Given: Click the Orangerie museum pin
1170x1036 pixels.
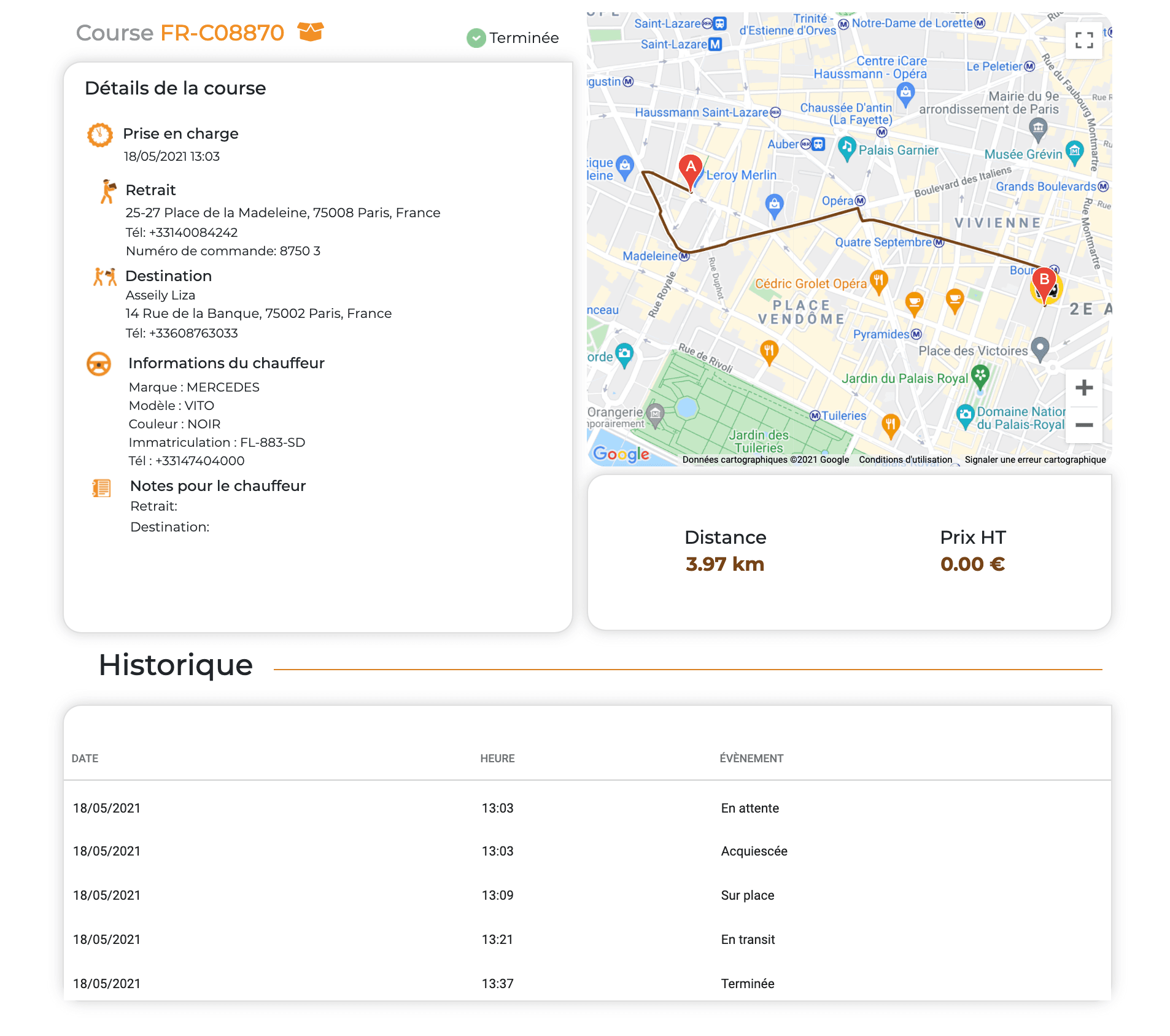Looking at the screenshot, I should tap(656, 416).
